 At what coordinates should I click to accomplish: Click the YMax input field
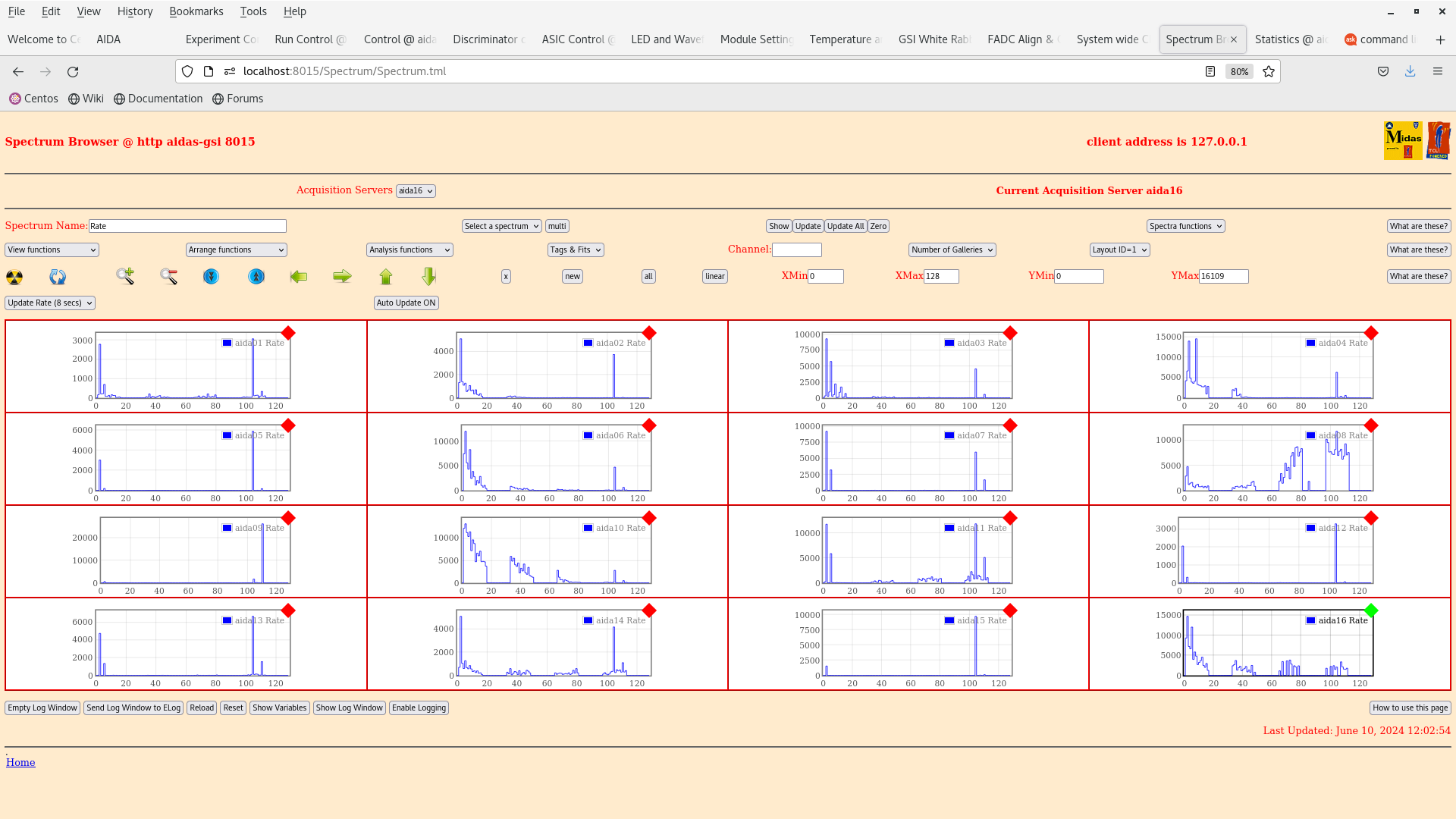point(1223,277)
